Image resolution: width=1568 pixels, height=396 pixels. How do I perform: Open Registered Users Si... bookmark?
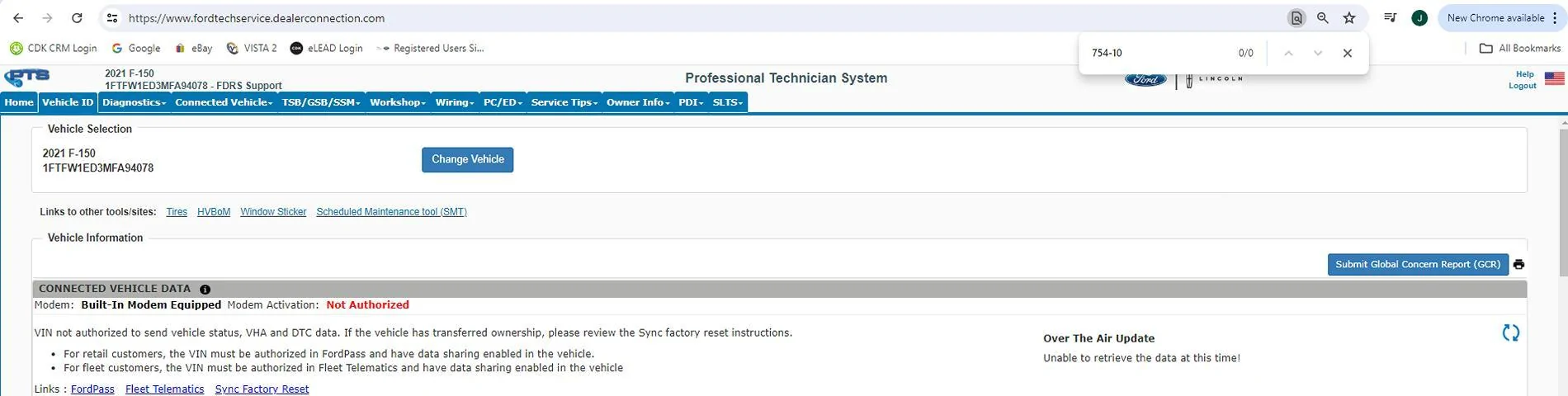tap(430, 49)
